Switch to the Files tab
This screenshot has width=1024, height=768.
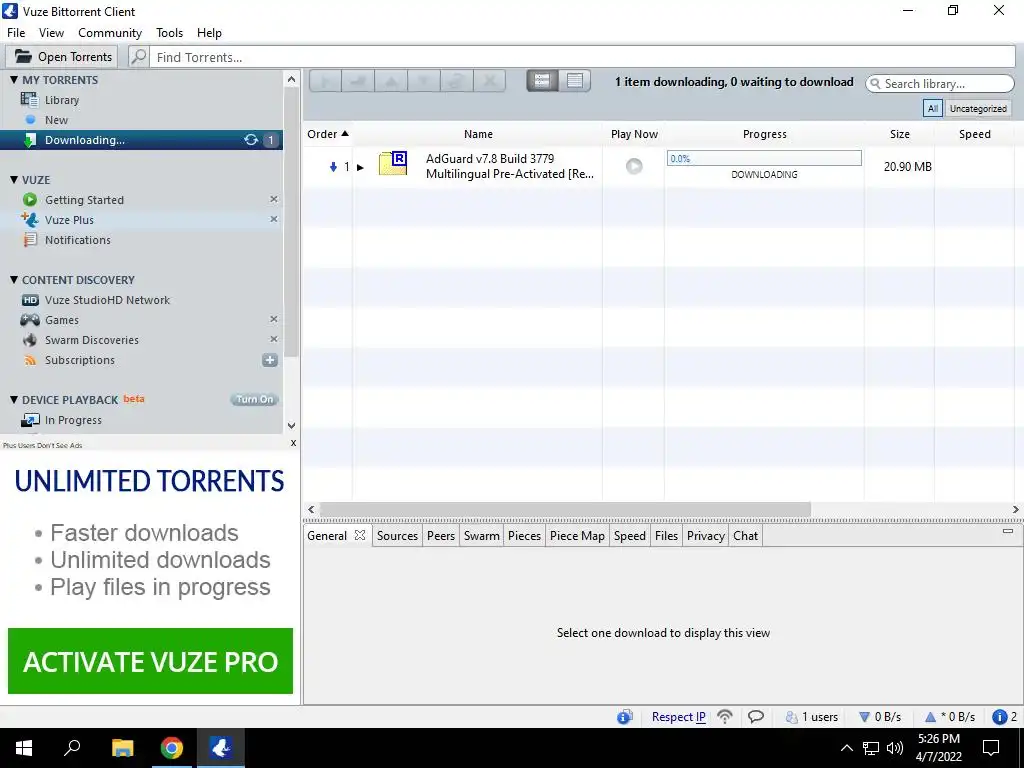[x=666, y=536]
